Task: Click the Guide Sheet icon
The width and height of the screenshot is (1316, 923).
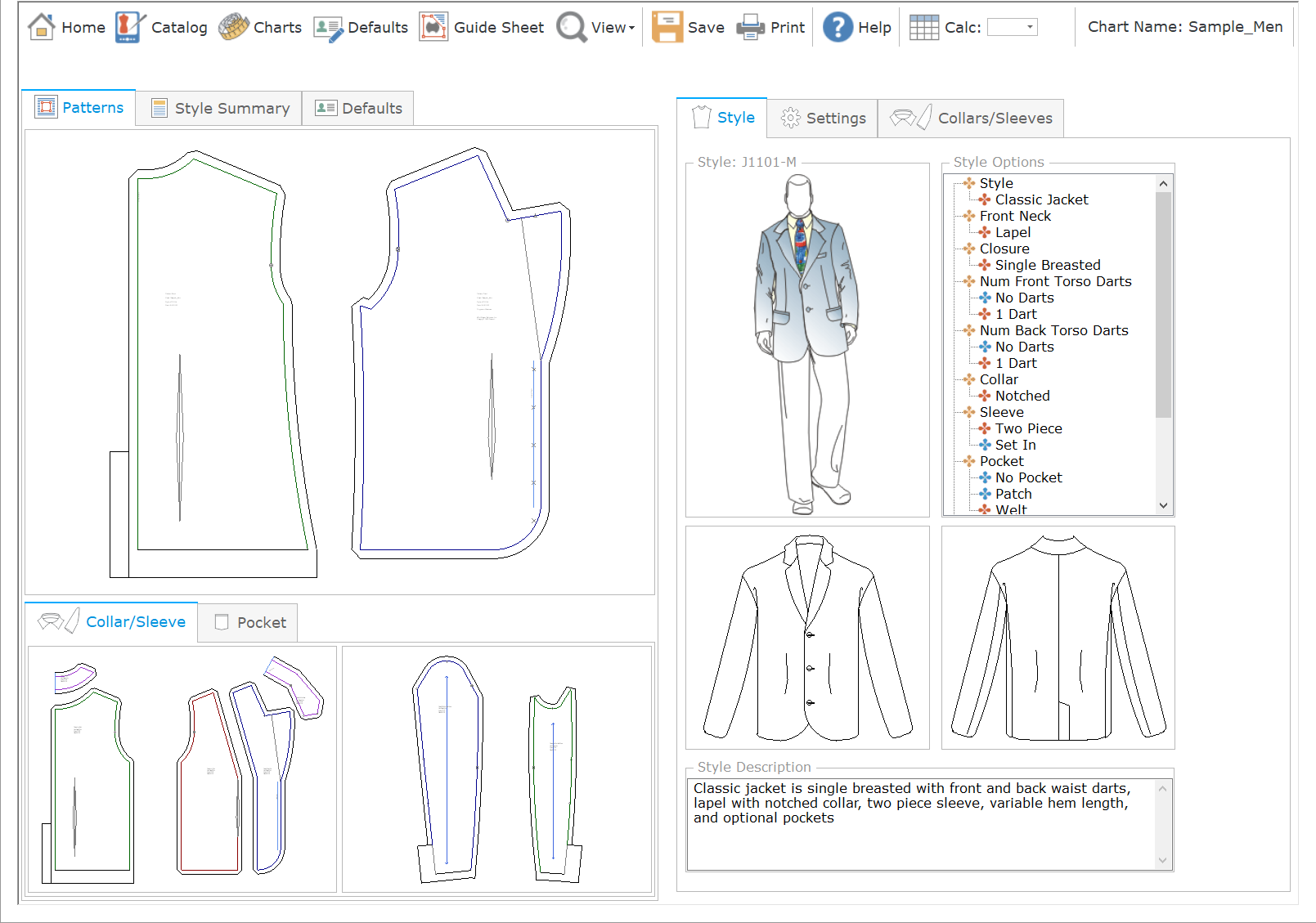Action: click(x=433, y=27)
